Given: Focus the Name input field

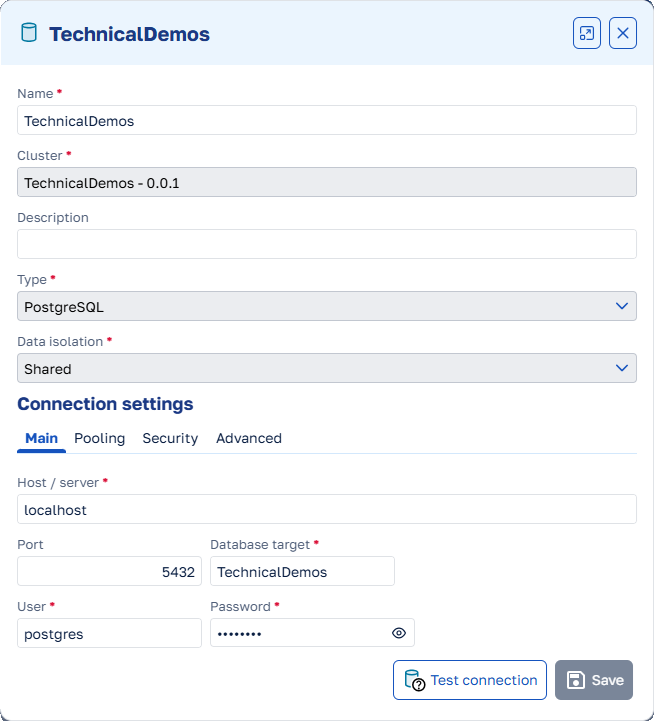Looking at the screenshot, I should (327, 120).
